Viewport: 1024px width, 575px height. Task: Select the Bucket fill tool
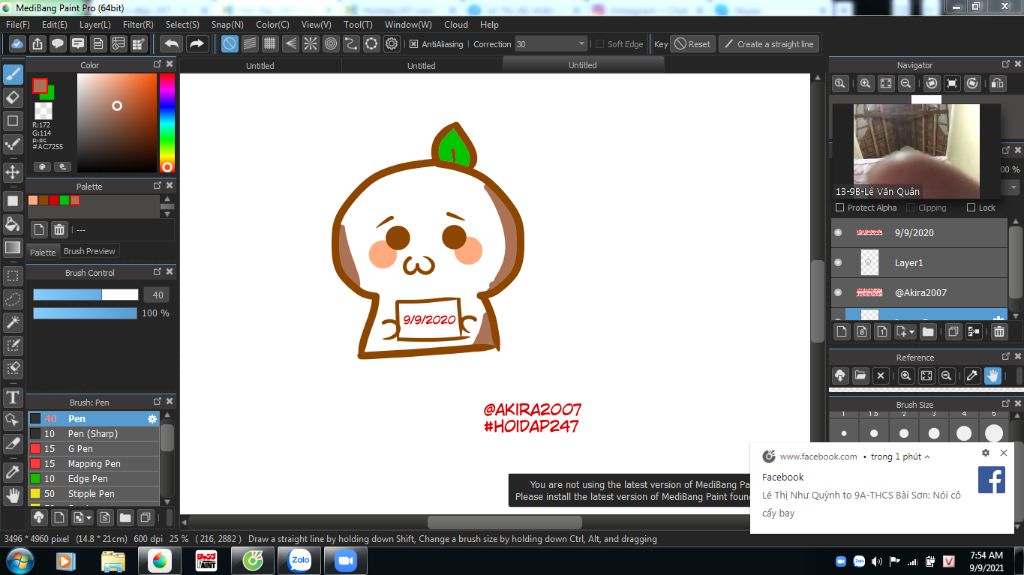[12, 224]
